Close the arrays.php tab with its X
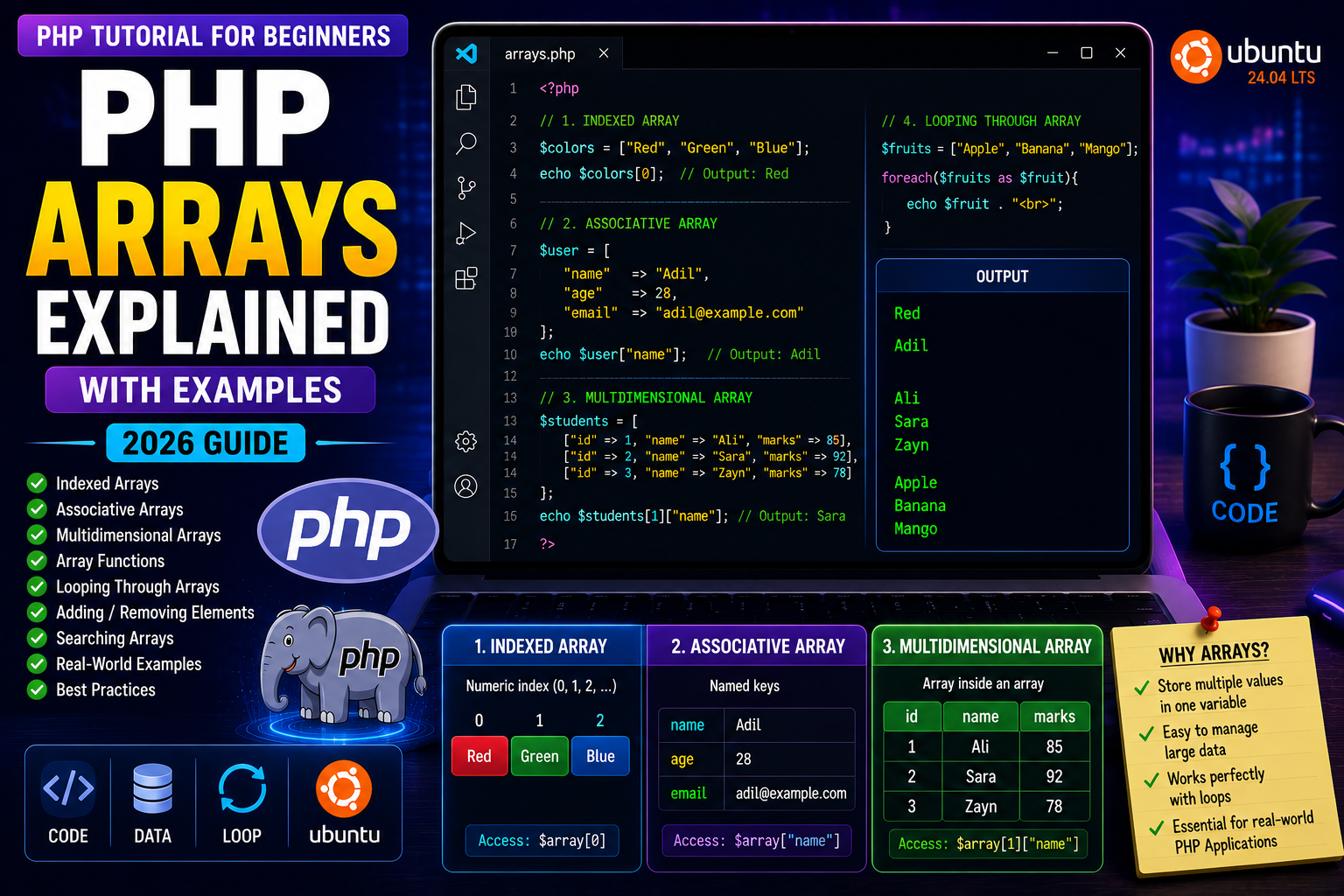The height and width of the screenshot is (896, 1344). 604,53
